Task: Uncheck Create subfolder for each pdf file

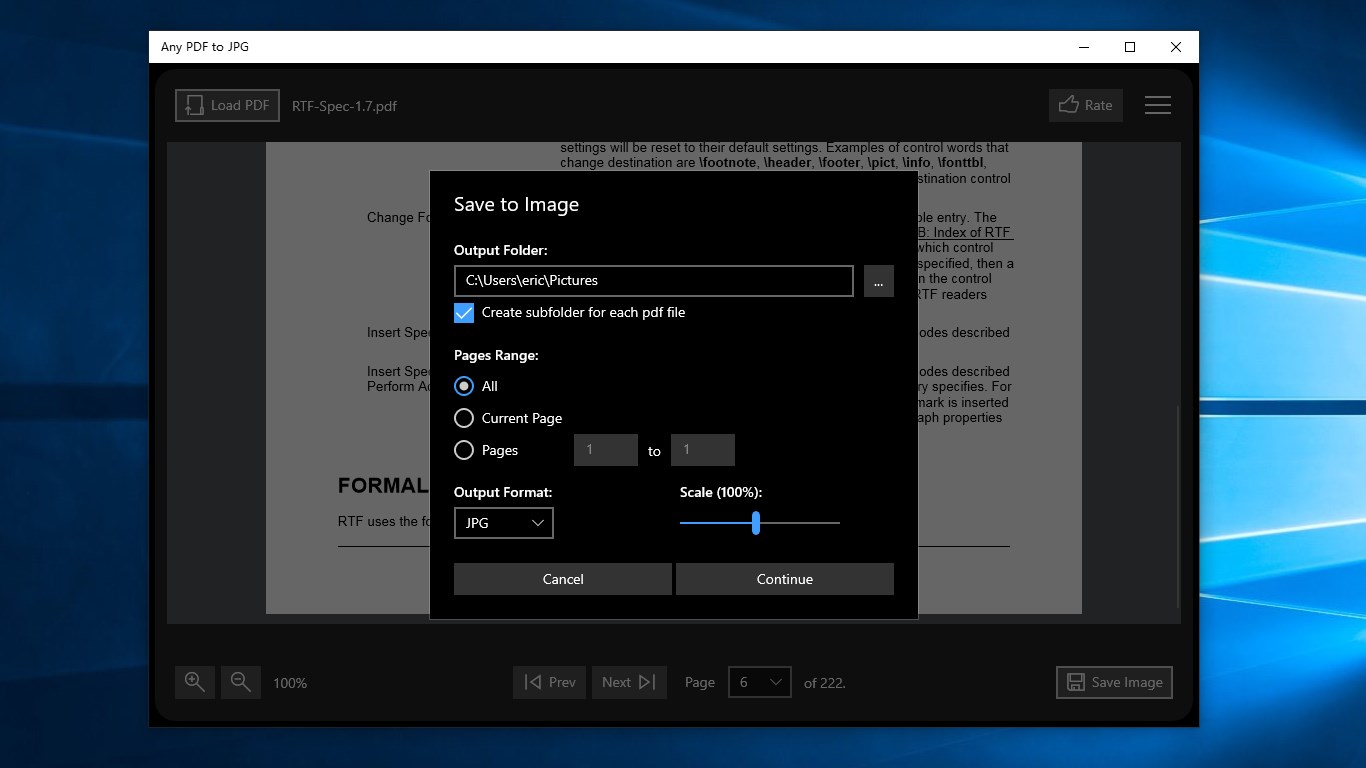Action: (464, 313)
